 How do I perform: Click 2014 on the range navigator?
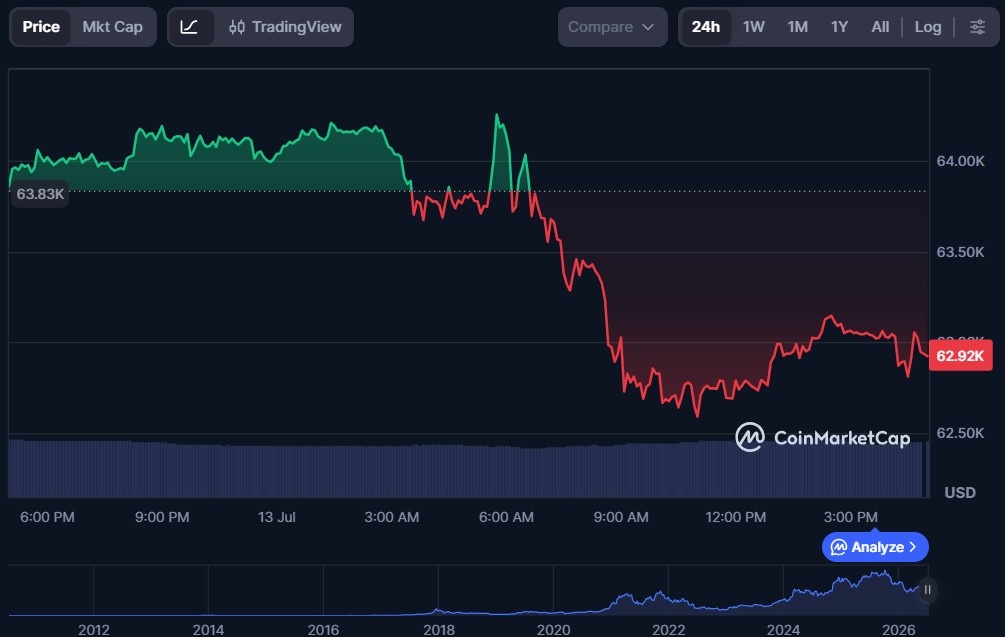[208, 629]
